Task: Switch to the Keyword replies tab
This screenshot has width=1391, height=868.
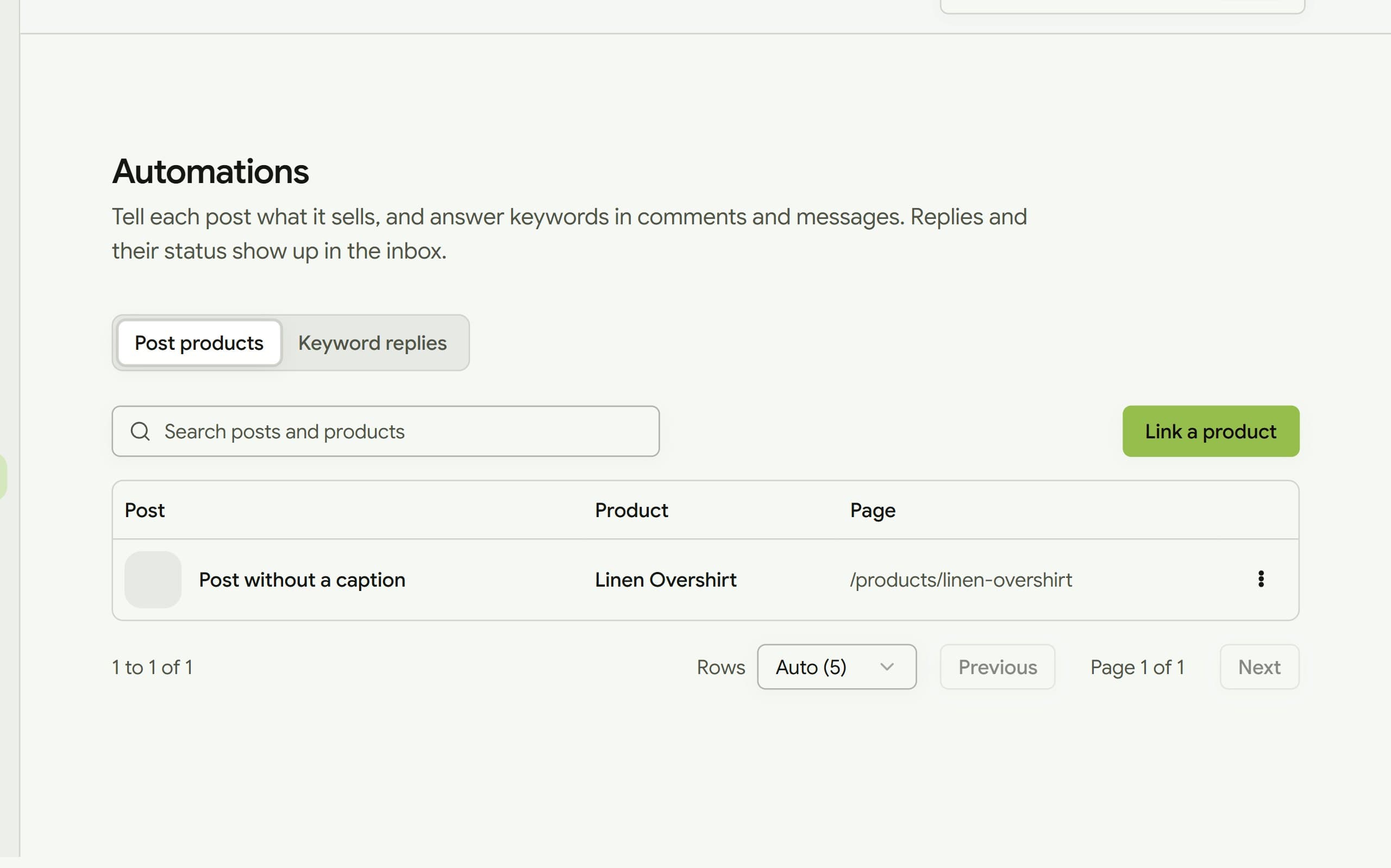Action: tap(372, 343)
